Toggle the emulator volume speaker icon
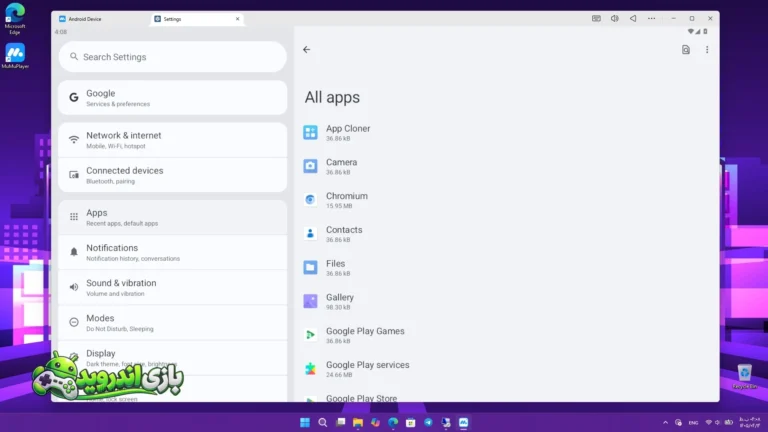The image size is (768, 432). (614, 19)
